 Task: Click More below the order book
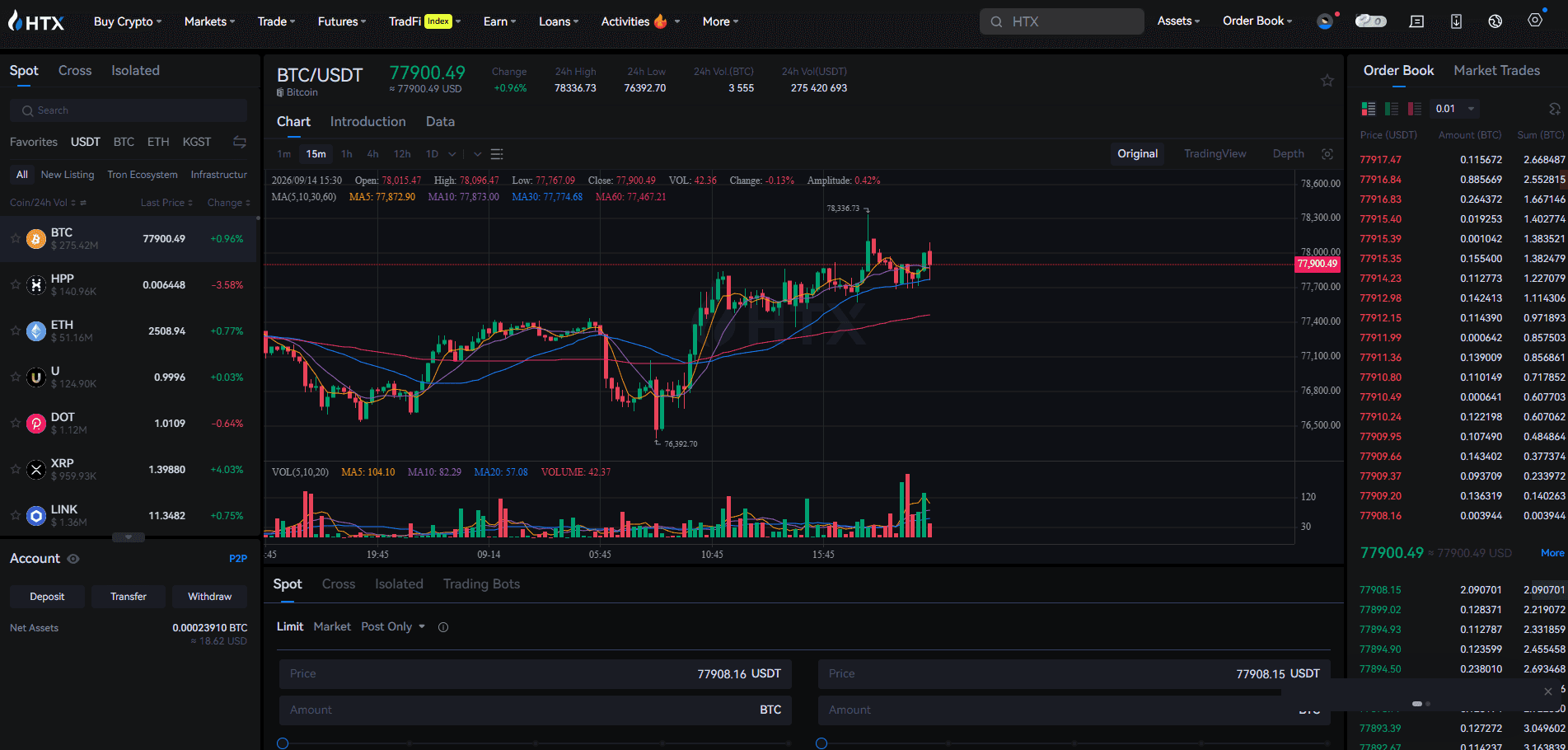(1552, 553)
